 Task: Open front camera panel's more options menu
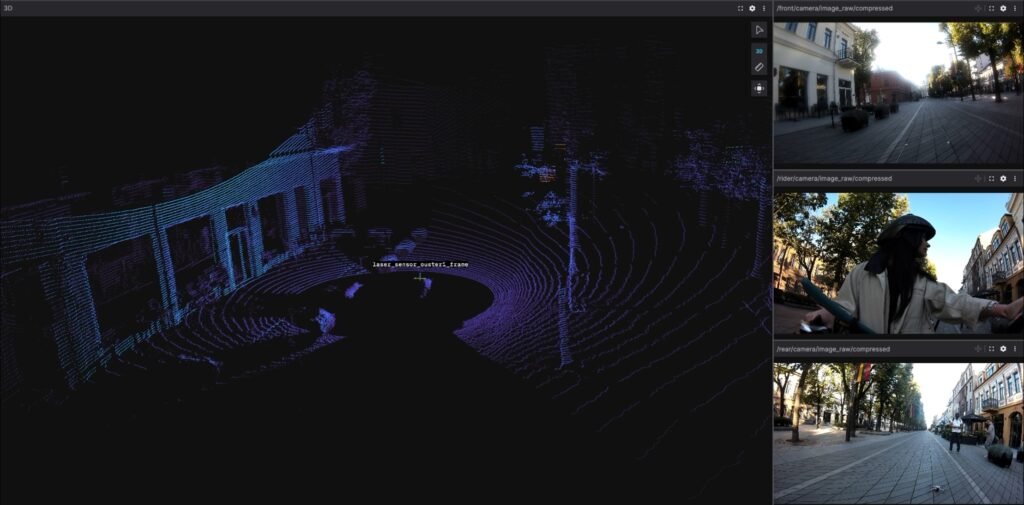click(x=1015, y=8)
